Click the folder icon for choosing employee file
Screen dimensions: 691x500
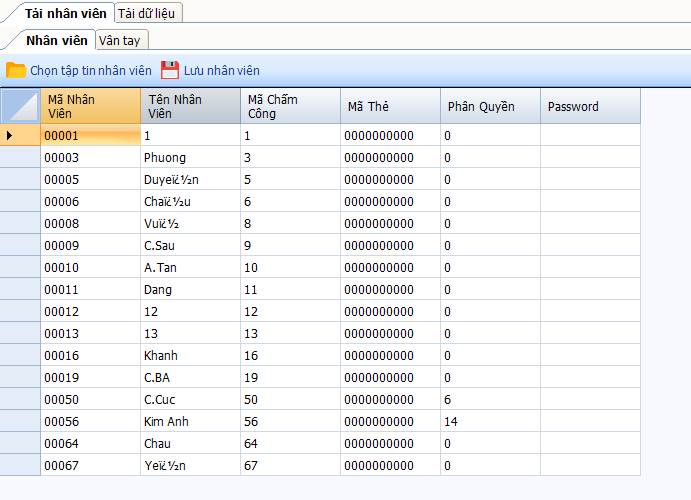16,70
